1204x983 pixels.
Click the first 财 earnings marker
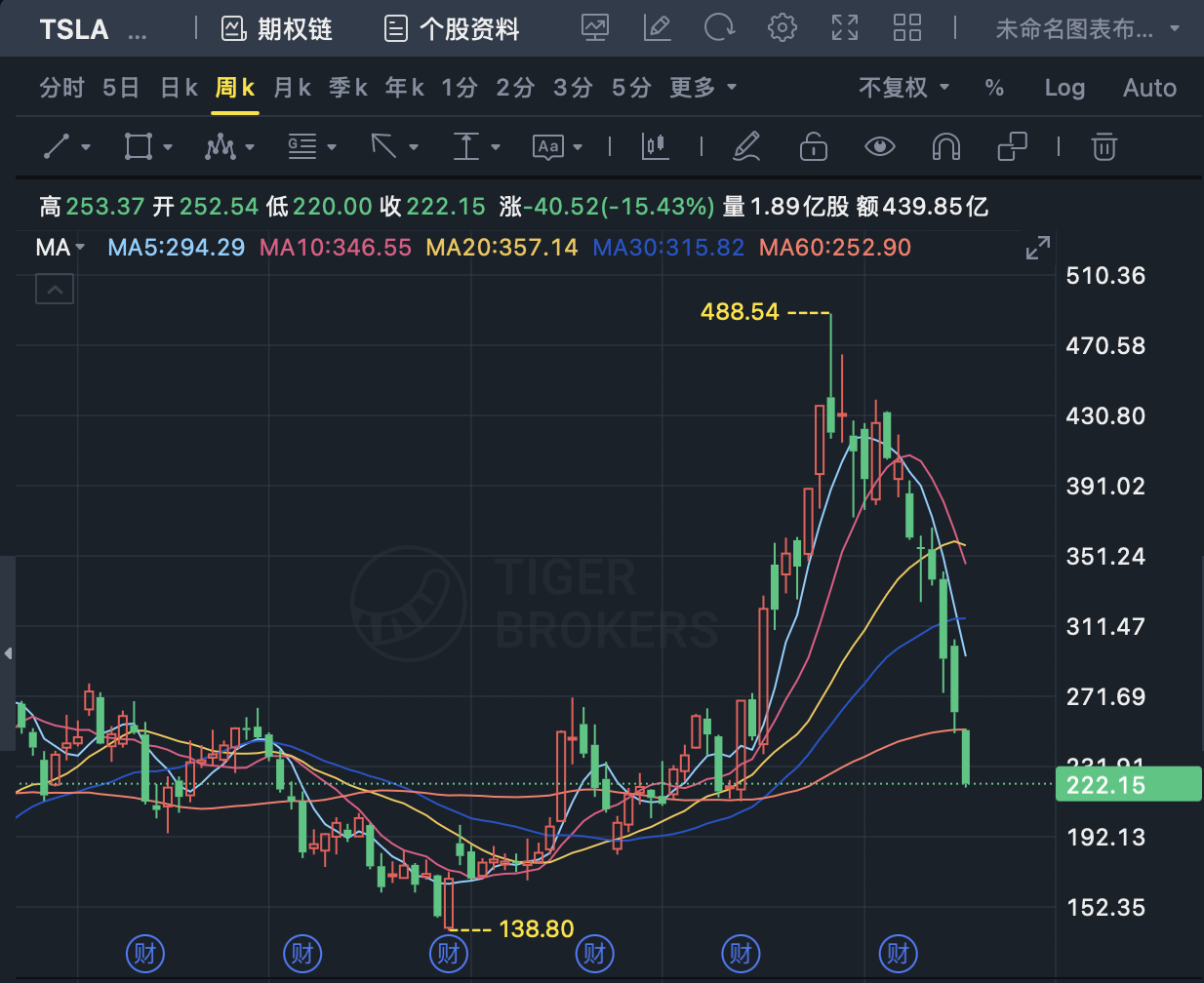click(x=145, y=953)
